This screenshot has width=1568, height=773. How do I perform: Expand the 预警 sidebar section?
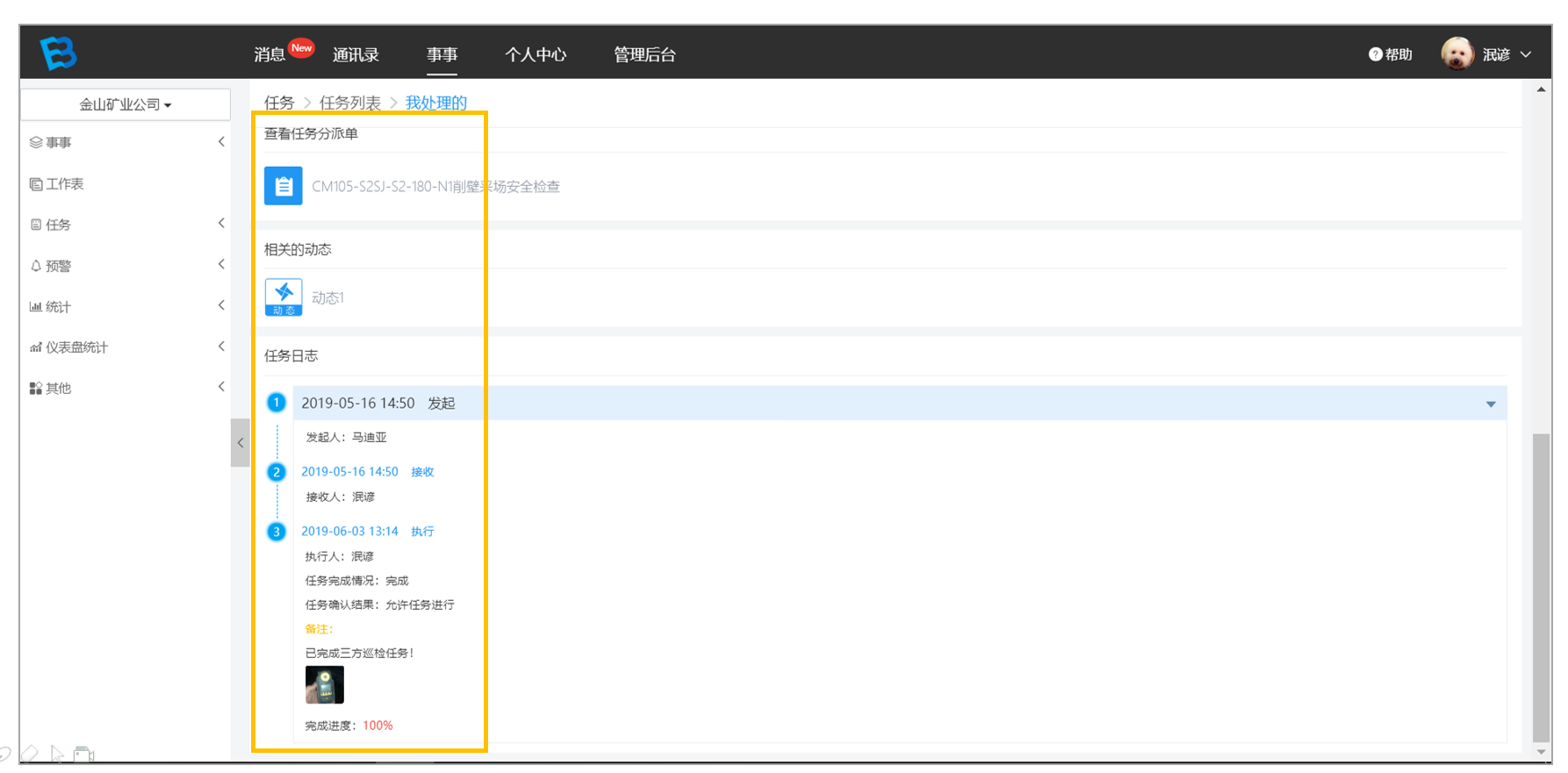pyautogui.click(x=126, y=265)
